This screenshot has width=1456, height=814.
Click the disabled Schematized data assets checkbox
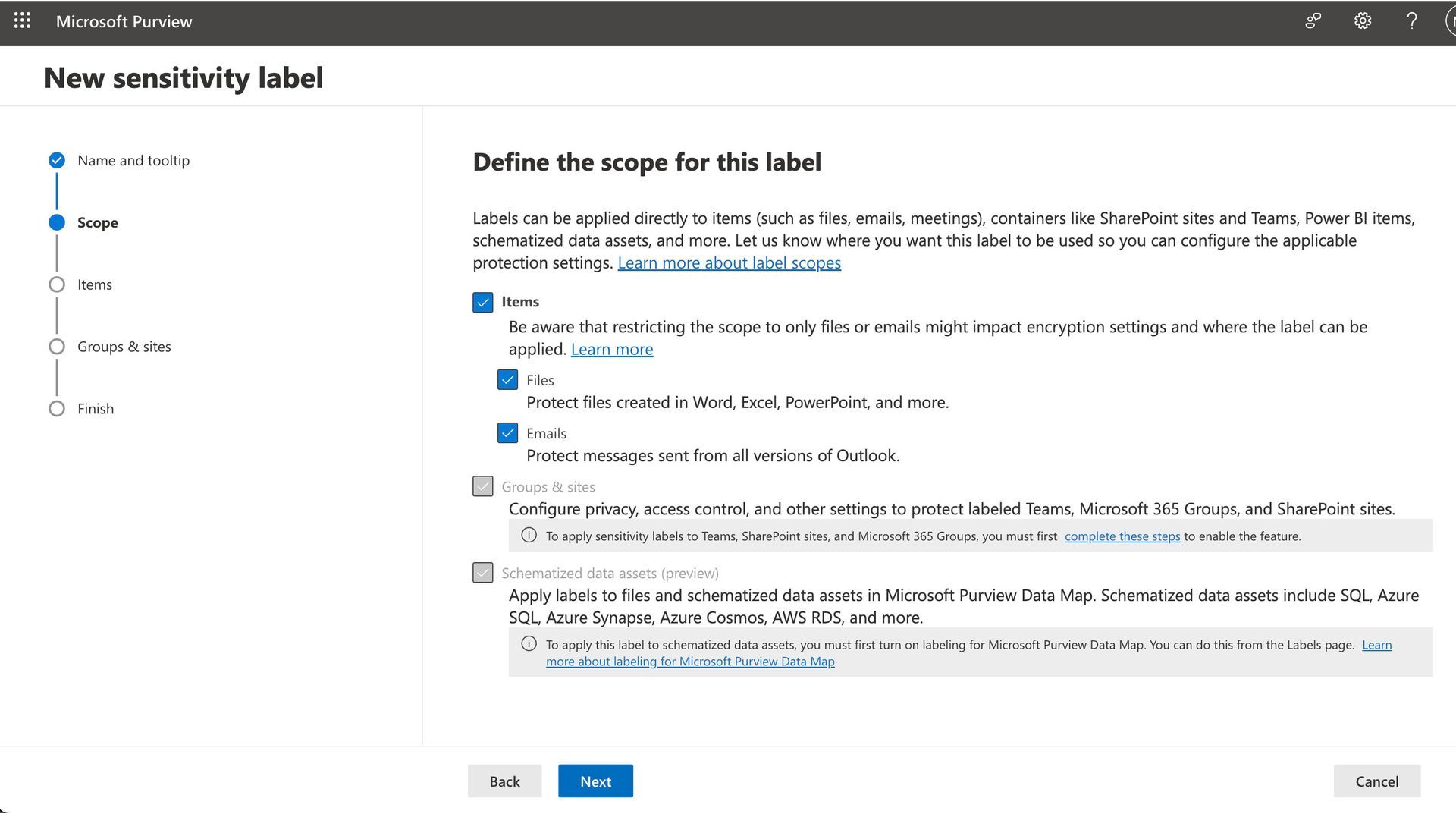click(483, 573)
